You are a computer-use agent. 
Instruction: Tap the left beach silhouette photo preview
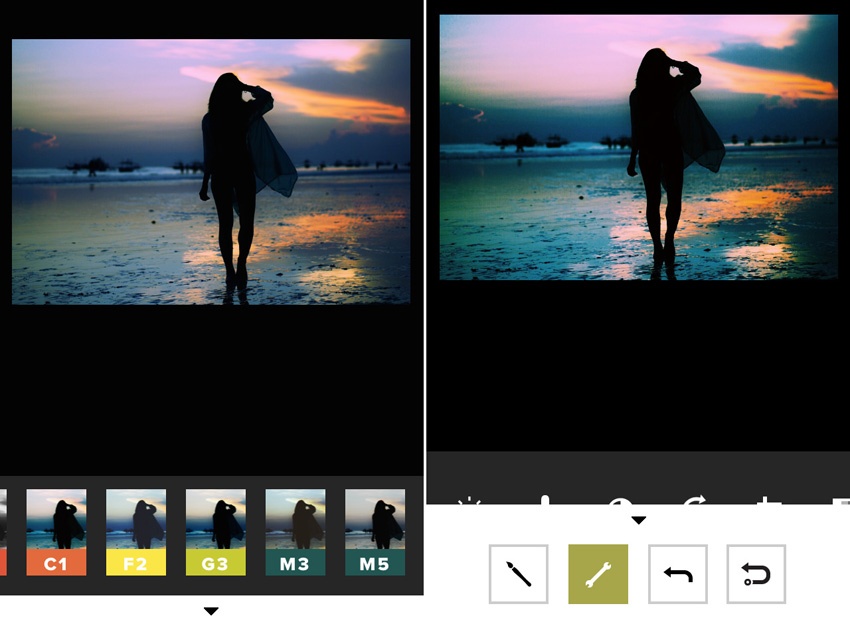point(211,171)
